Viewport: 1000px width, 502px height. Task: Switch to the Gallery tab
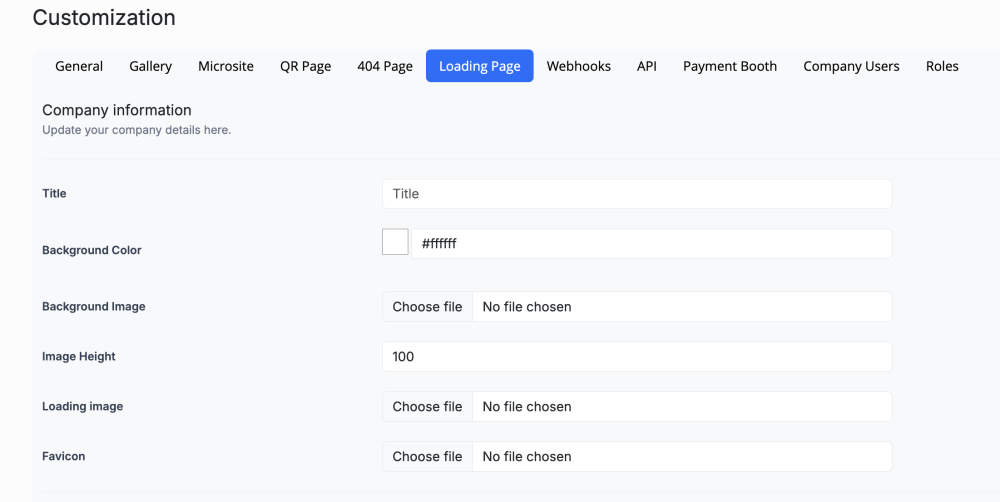click(150, 66)
